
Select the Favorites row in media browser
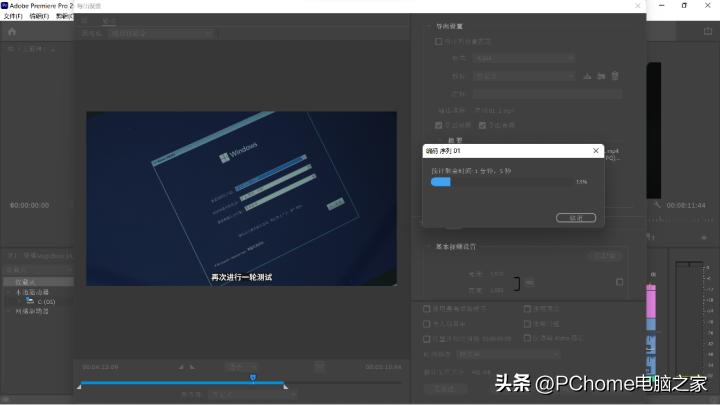point(39,282)
